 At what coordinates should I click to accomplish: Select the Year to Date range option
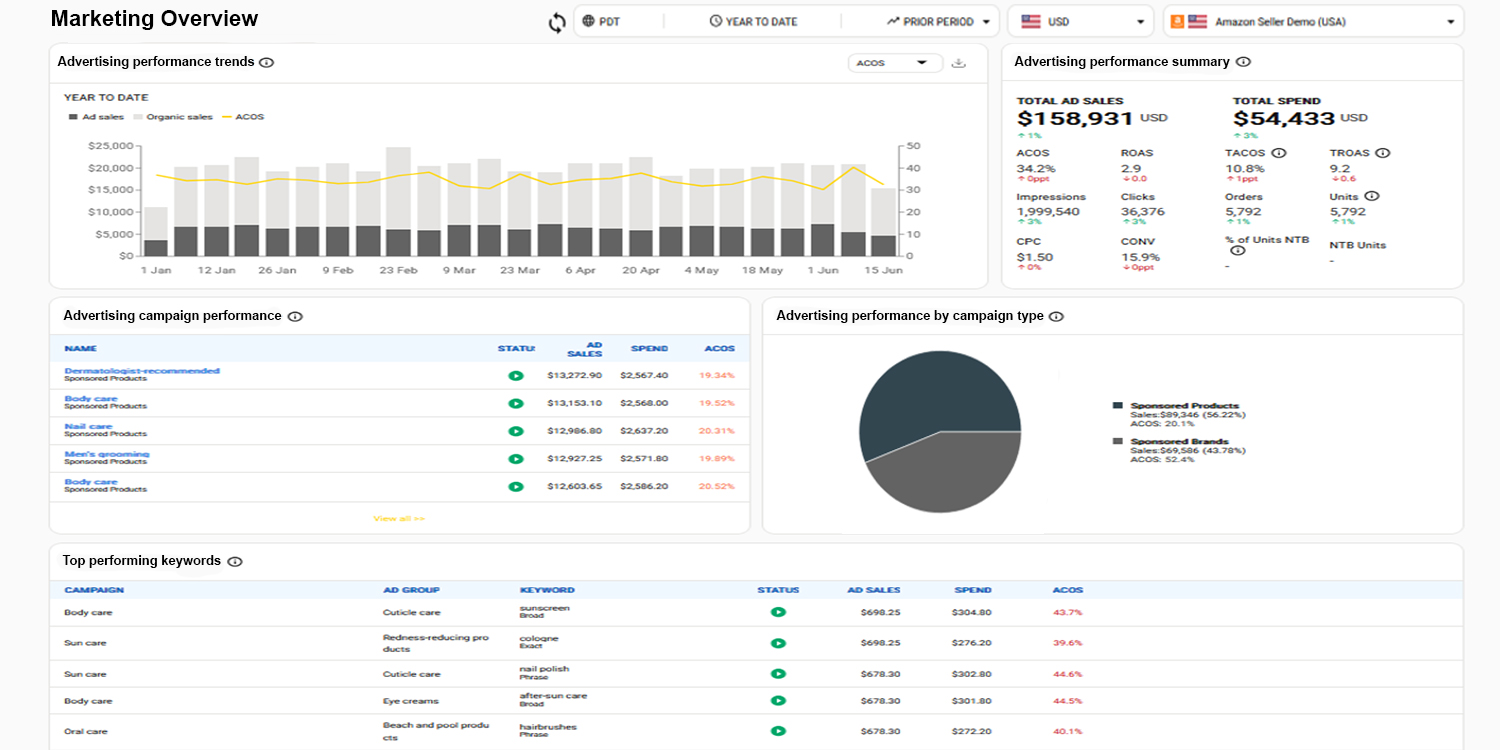pyautogui.click(x=753, y=21)
